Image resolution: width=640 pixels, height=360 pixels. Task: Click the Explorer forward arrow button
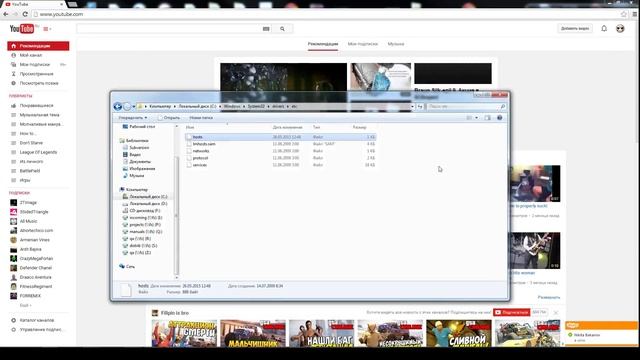127,107
